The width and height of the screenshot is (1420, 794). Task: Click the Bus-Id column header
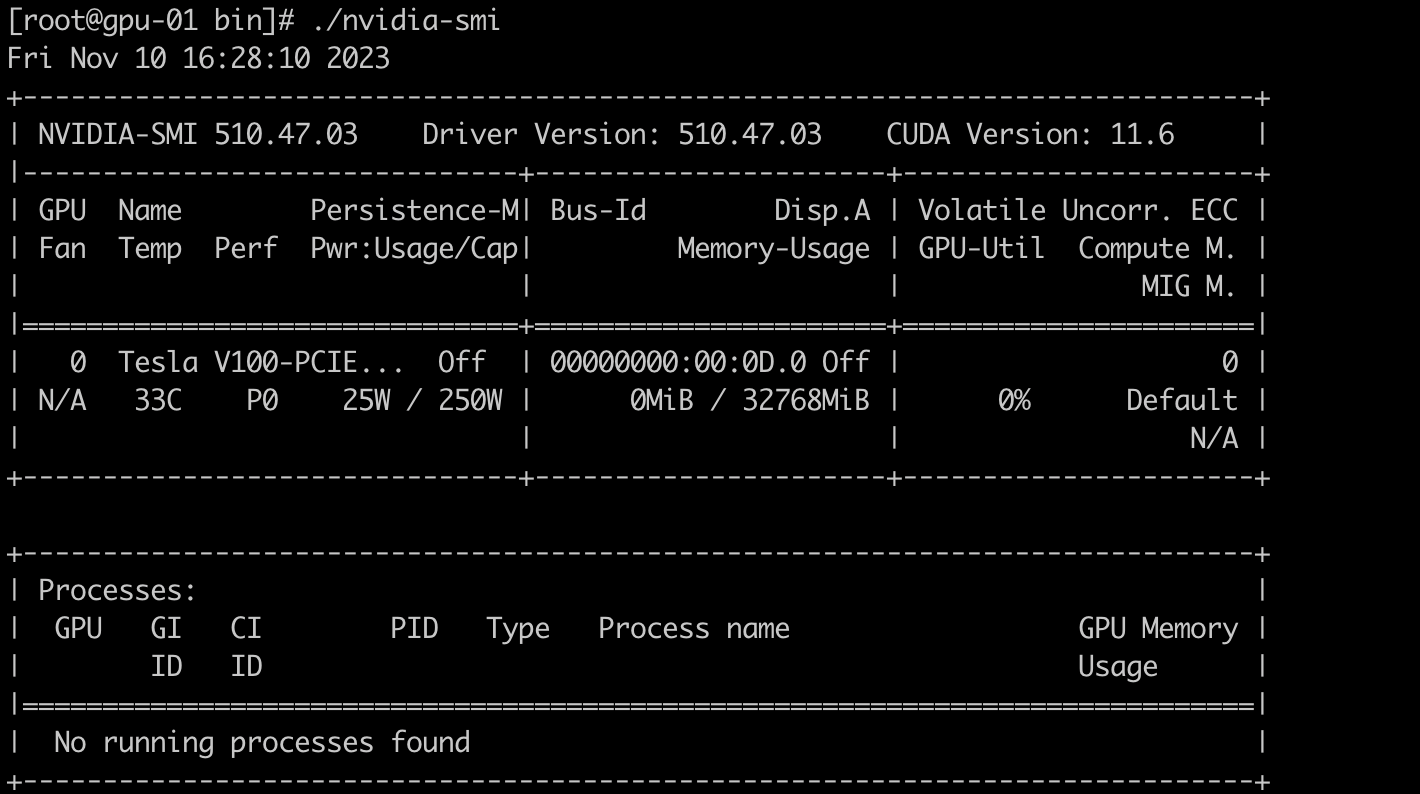598,210
